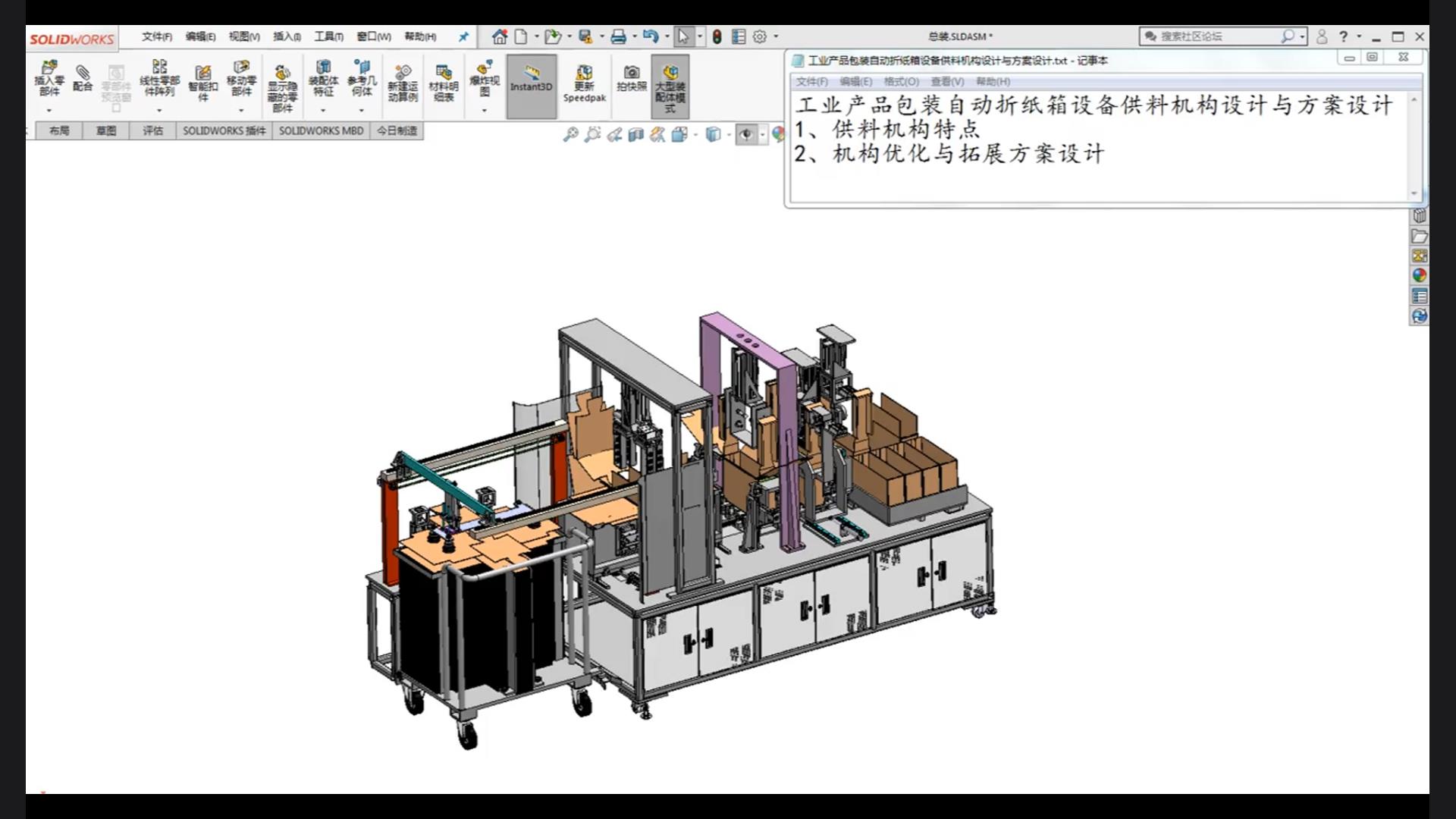This screenshot has width=1456, height=819.
Task: Click View Orientation cube icon
Action: (x=679, y=134)
